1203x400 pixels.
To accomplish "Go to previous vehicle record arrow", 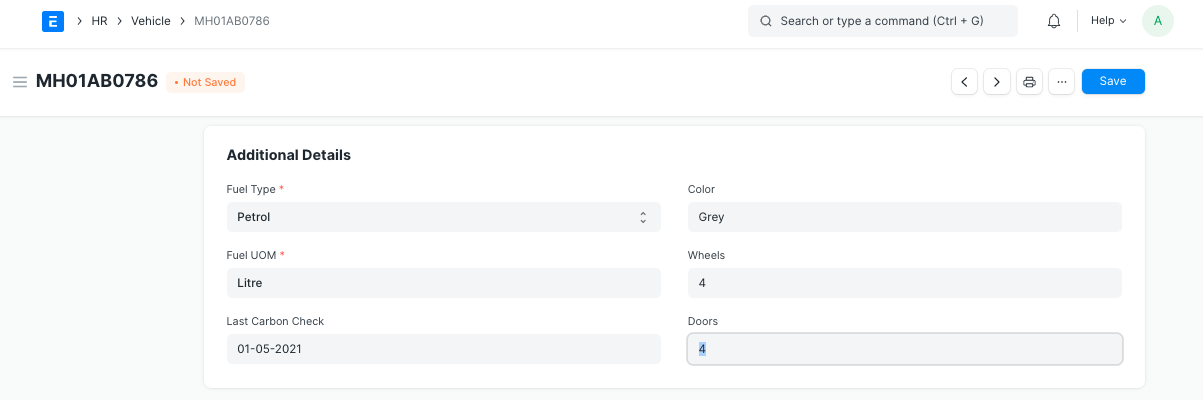I will (964, 82).
